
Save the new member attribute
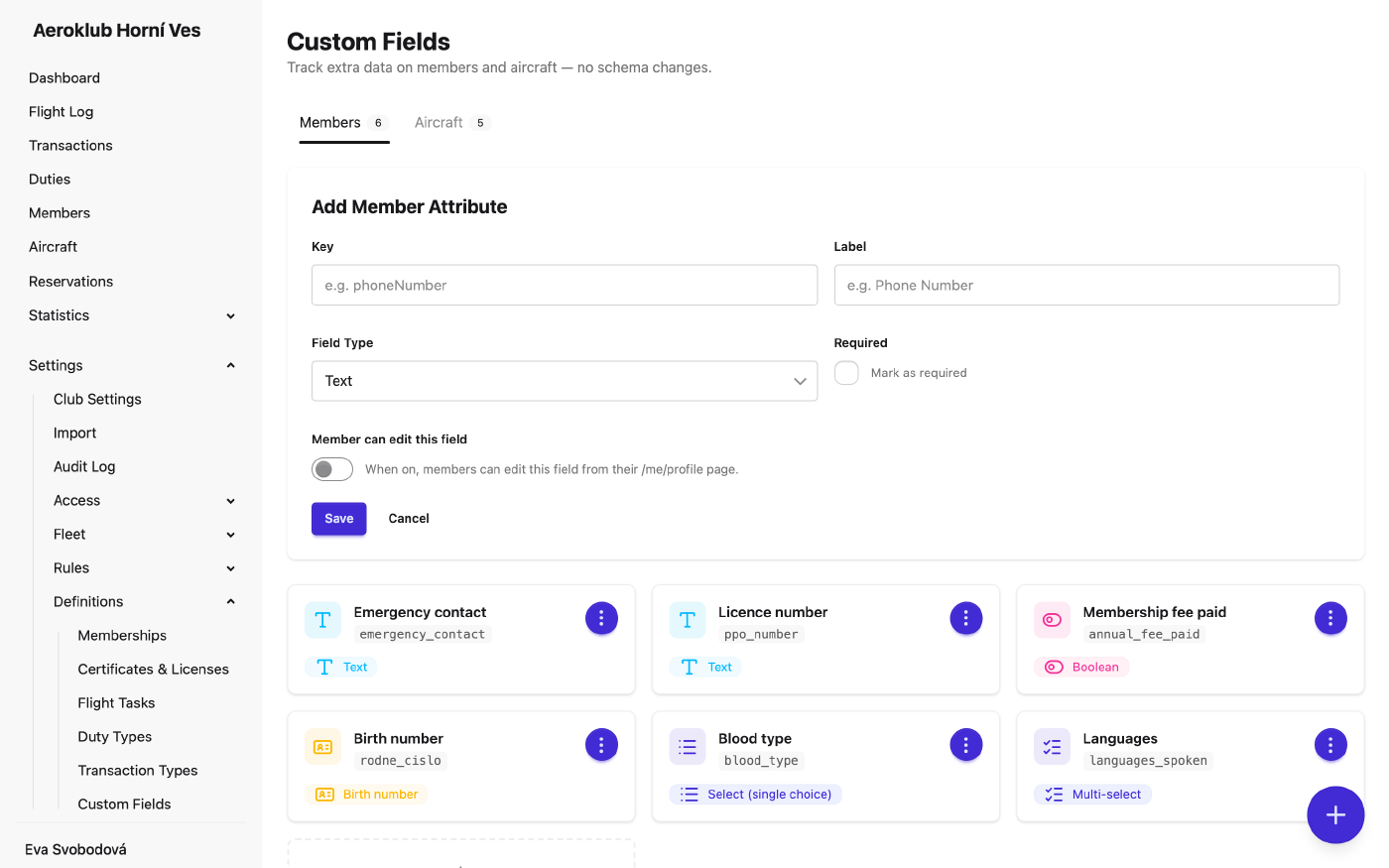point(339,519)
